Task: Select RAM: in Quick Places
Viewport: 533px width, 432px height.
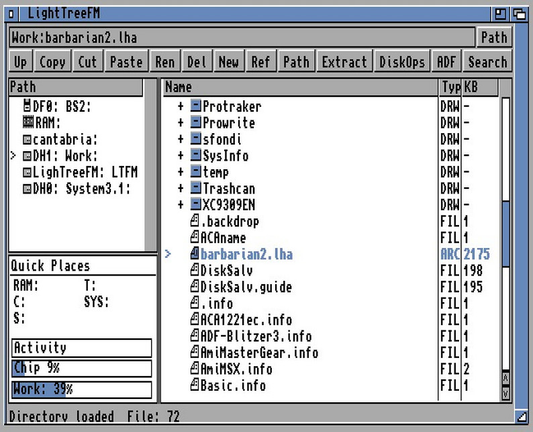Action: (x=26, y=285)
